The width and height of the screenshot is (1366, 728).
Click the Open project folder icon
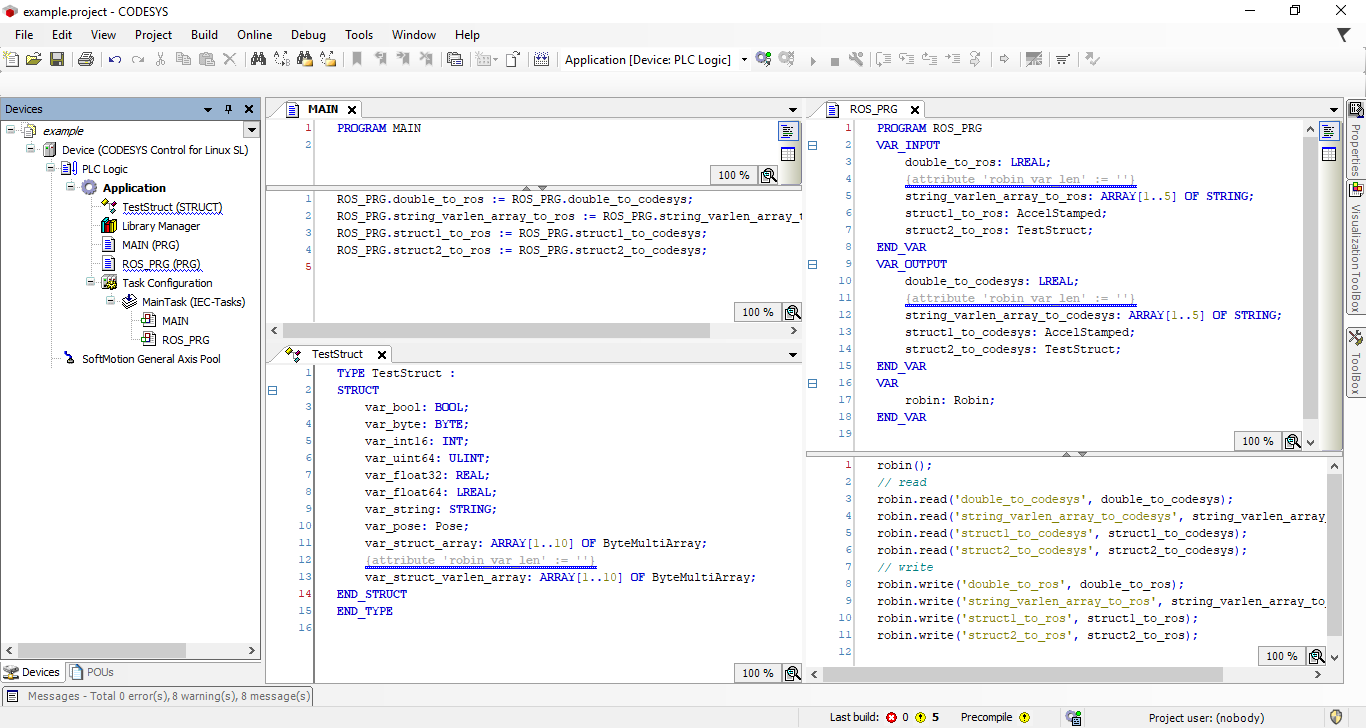[x=34, y=60]
